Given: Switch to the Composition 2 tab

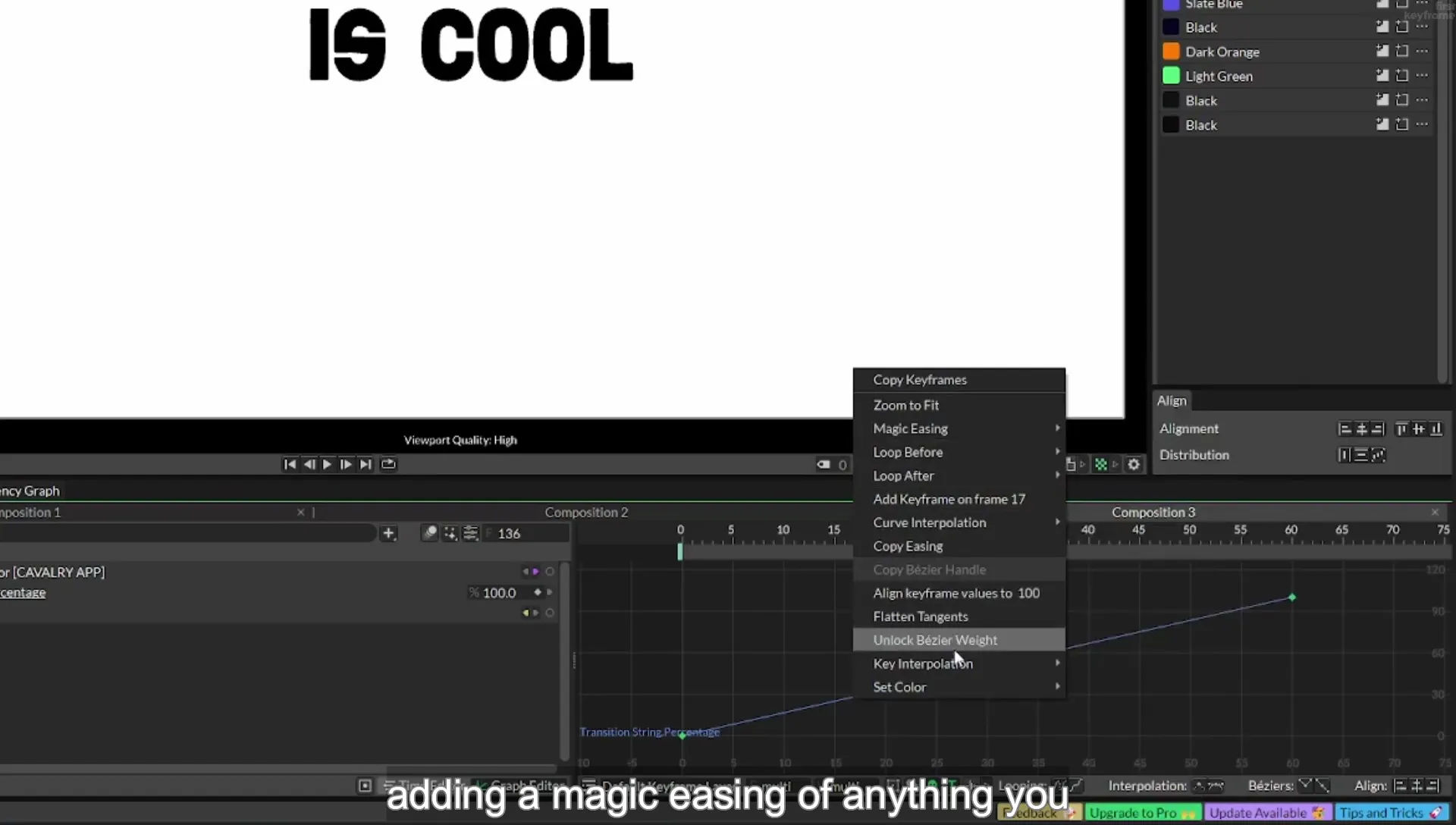Looking at the screenshot, I should point(586,513).
